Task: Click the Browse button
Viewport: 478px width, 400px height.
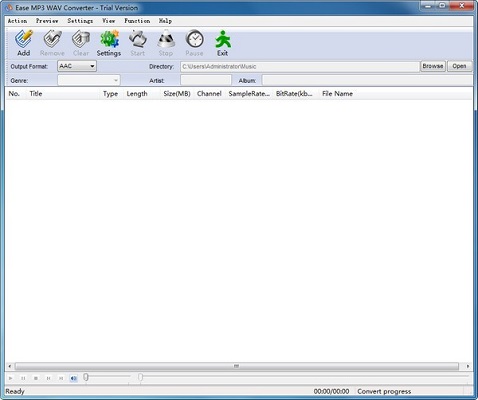Action: coord(433,66)
